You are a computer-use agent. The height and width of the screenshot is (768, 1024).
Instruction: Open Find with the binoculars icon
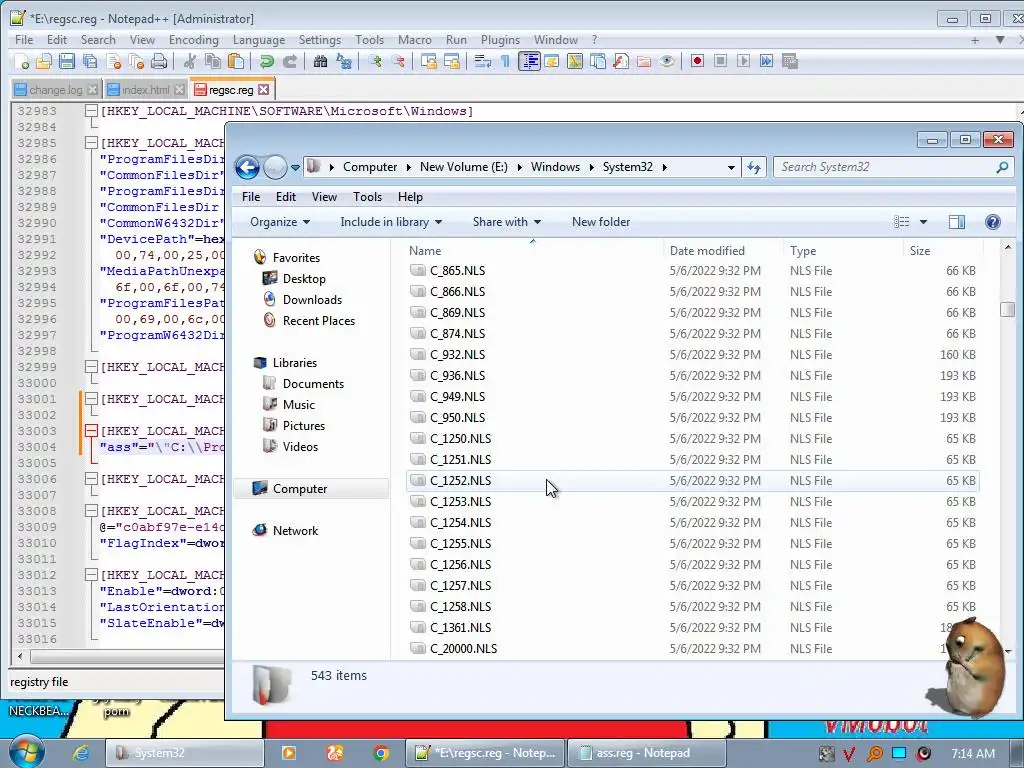point(320,61)
